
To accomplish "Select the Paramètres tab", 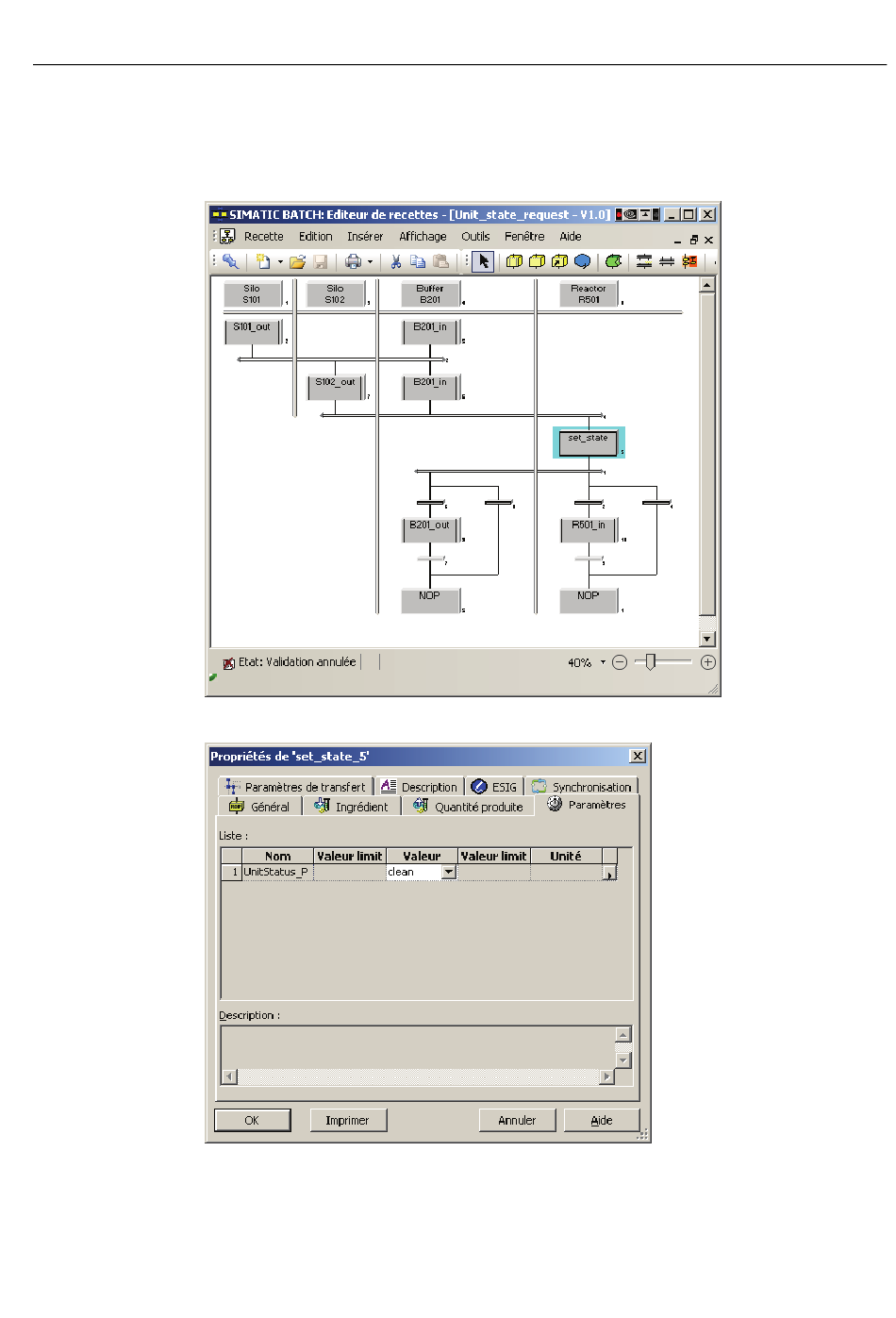I will (x=587, y=805).
